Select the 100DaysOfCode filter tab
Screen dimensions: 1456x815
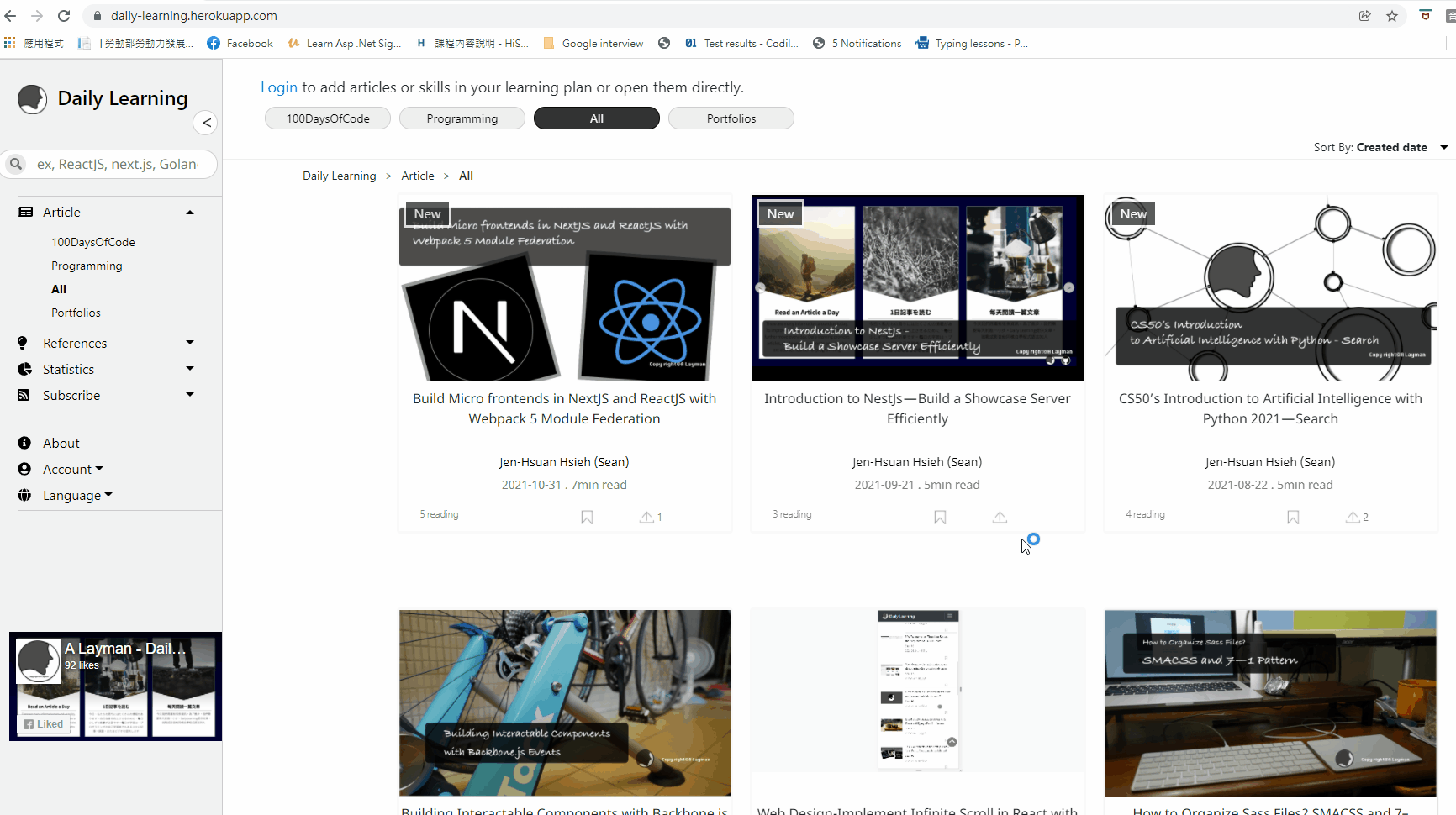click(x=328, y=118)
